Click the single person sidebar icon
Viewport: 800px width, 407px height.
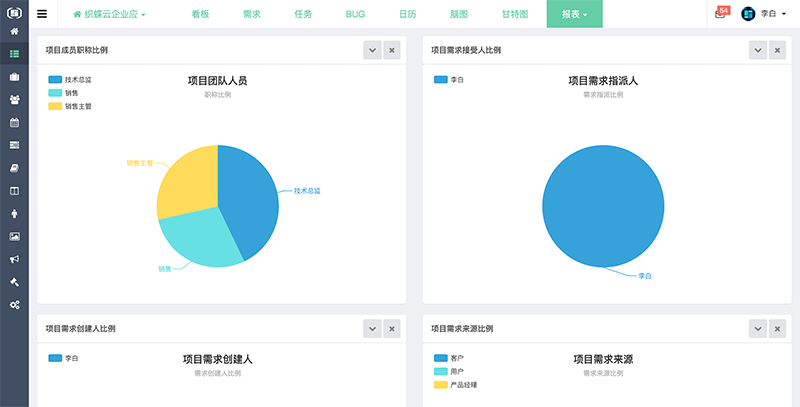(14, 214)
